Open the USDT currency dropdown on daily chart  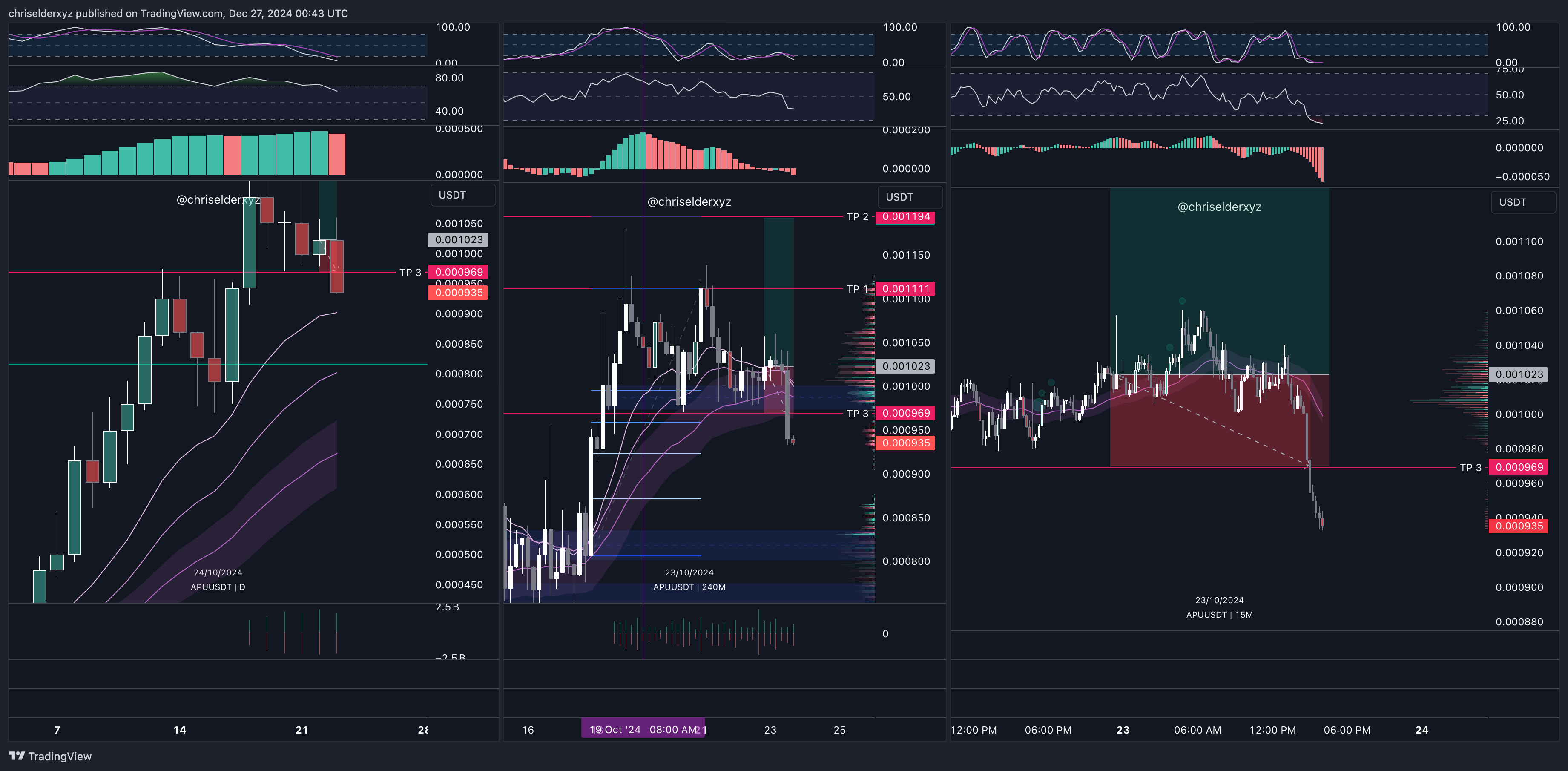pyautogui.click(x=462, y=195)
